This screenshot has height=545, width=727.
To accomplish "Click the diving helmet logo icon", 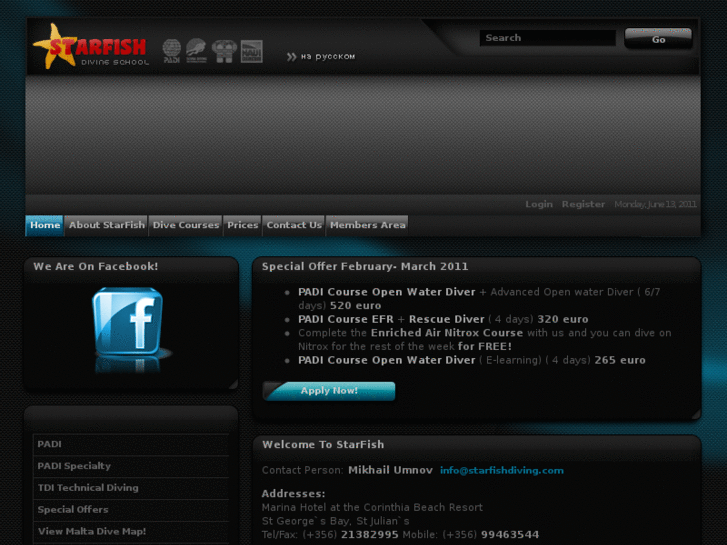I will [224, 51].
